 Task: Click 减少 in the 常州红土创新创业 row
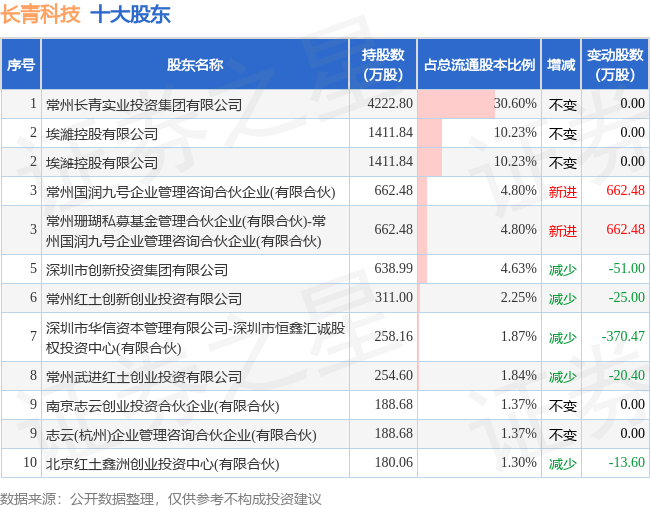(x=563, y=299)
